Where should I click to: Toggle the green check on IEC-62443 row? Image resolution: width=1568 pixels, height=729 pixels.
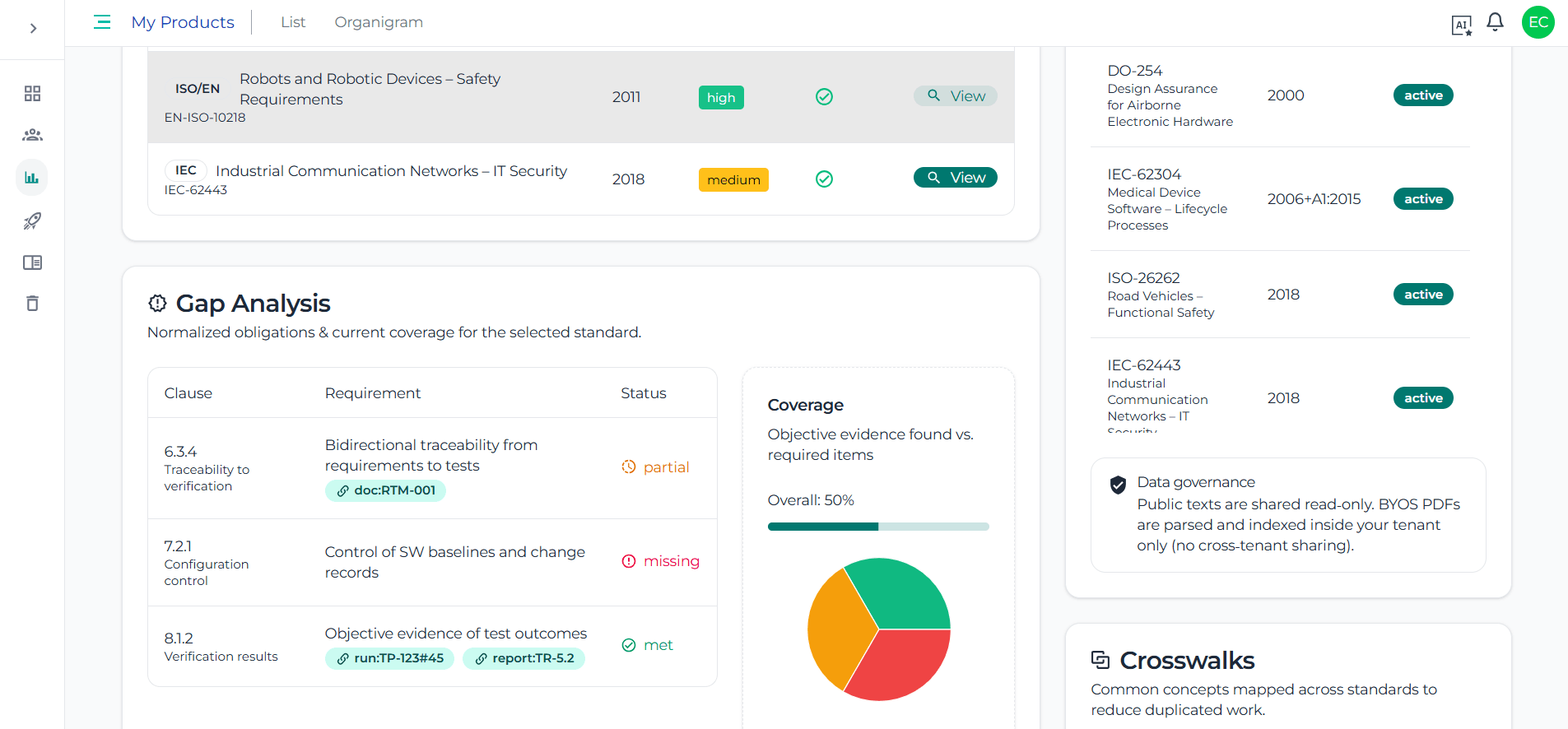824,179
